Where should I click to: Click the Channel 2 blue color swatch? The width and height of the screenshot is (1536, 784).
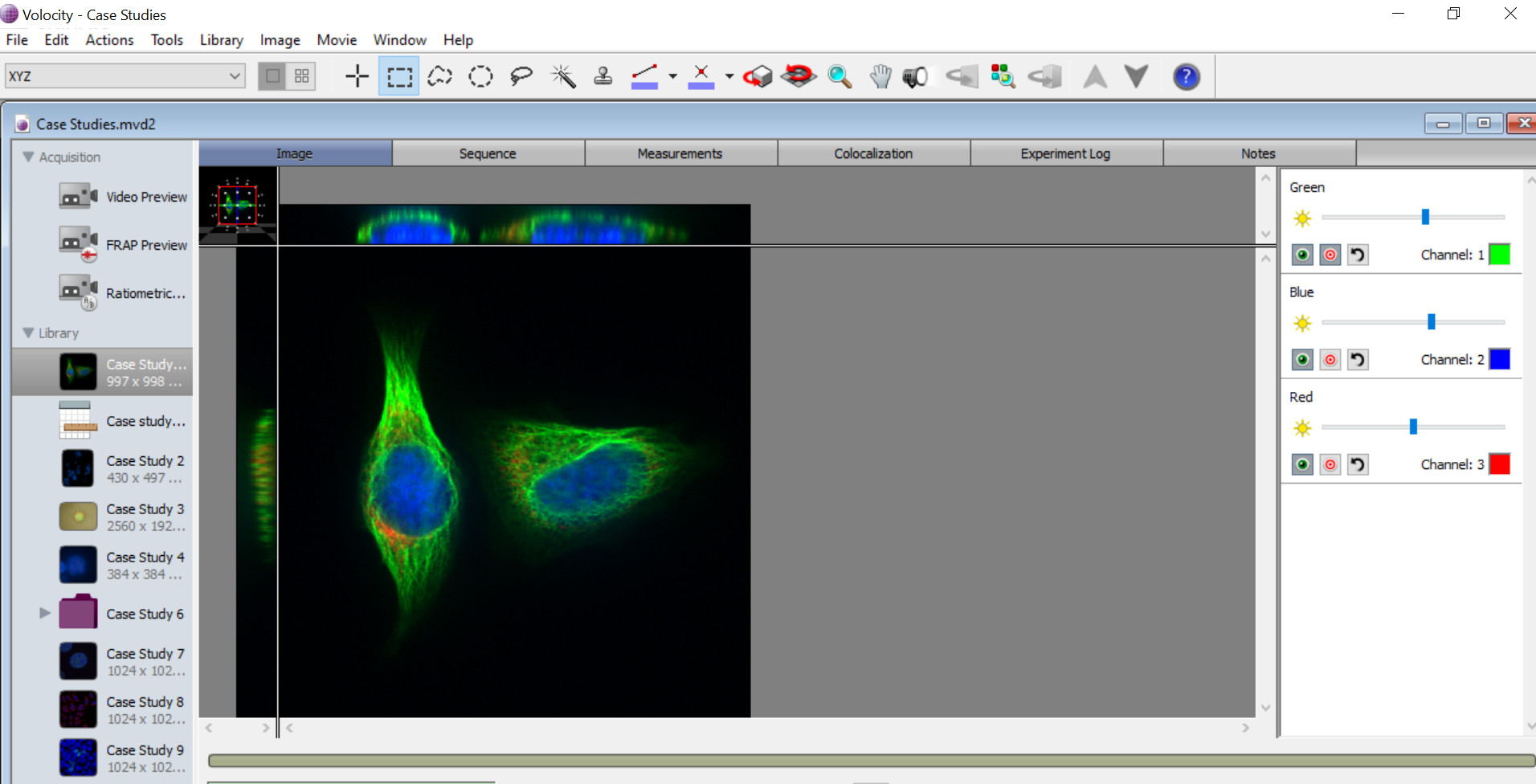point(1501,359)
